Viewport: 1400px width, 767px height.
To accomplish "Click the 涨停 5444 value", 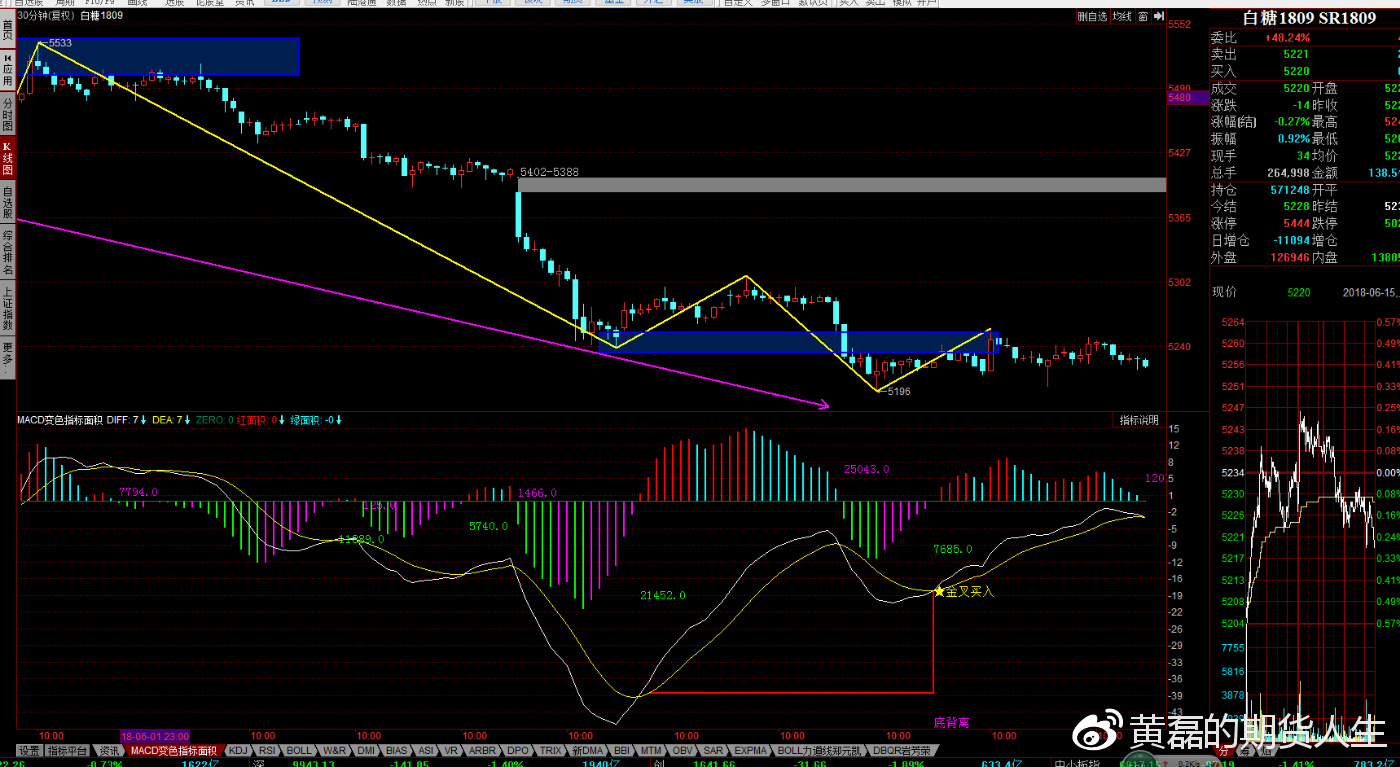I will 1296,224.
